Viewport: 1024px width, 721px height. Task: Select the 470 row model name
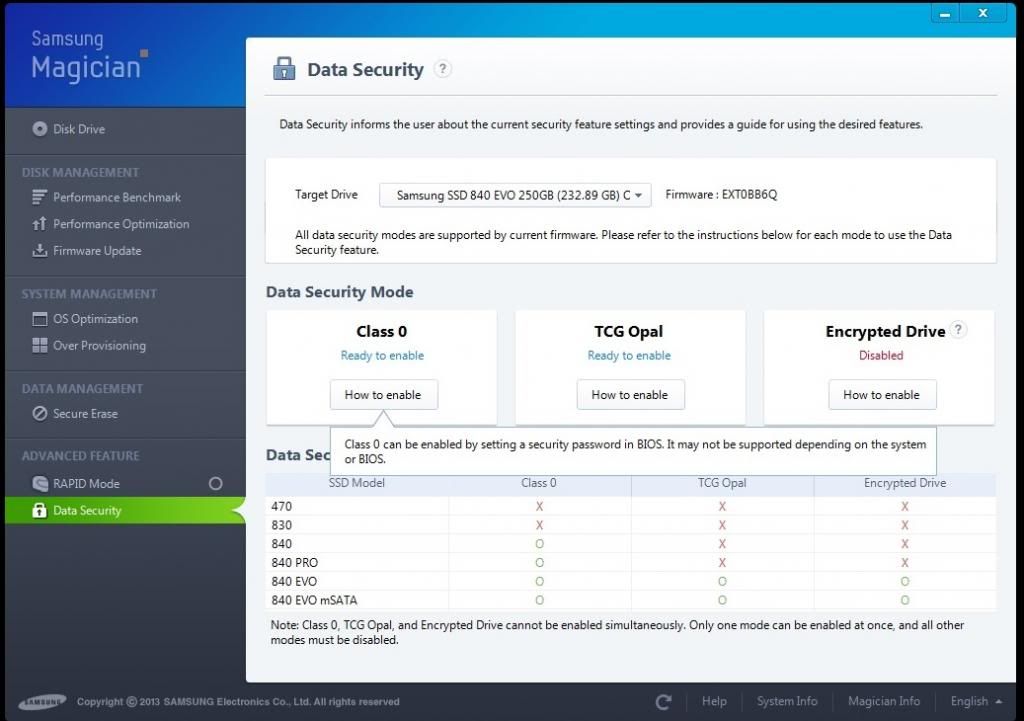click(281, 506)
